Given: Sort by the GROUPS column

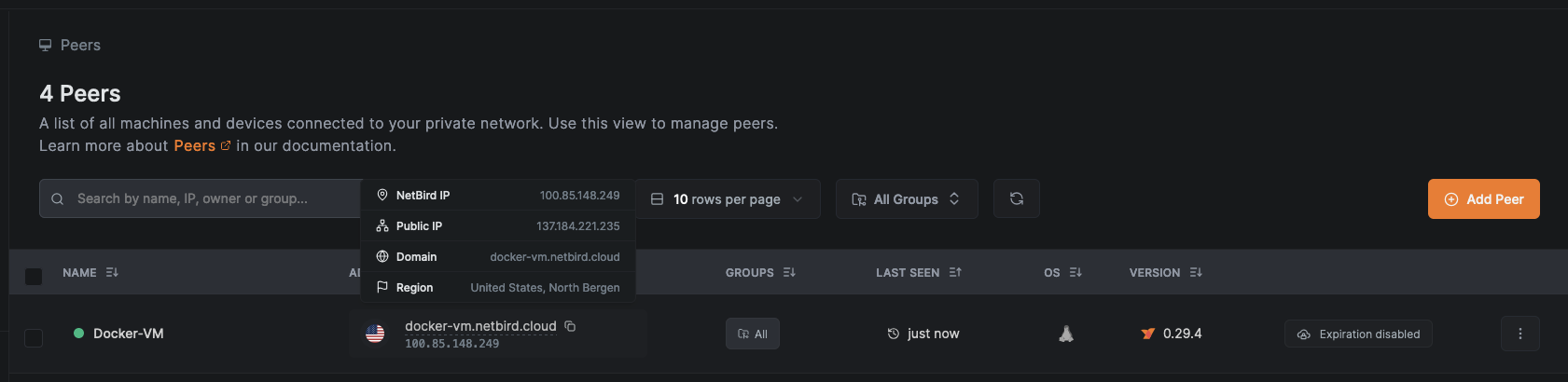Looking at the screenshot, I should 760,272.
